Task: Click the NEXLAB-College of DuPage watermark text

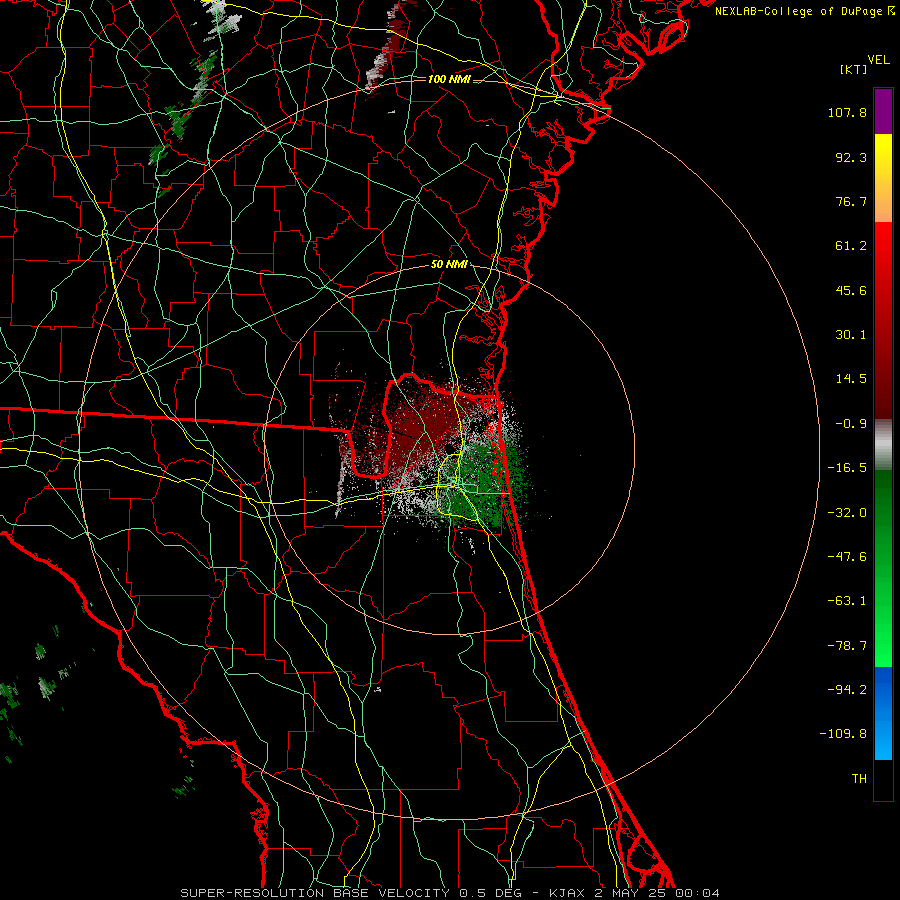Action: point(804,11)
